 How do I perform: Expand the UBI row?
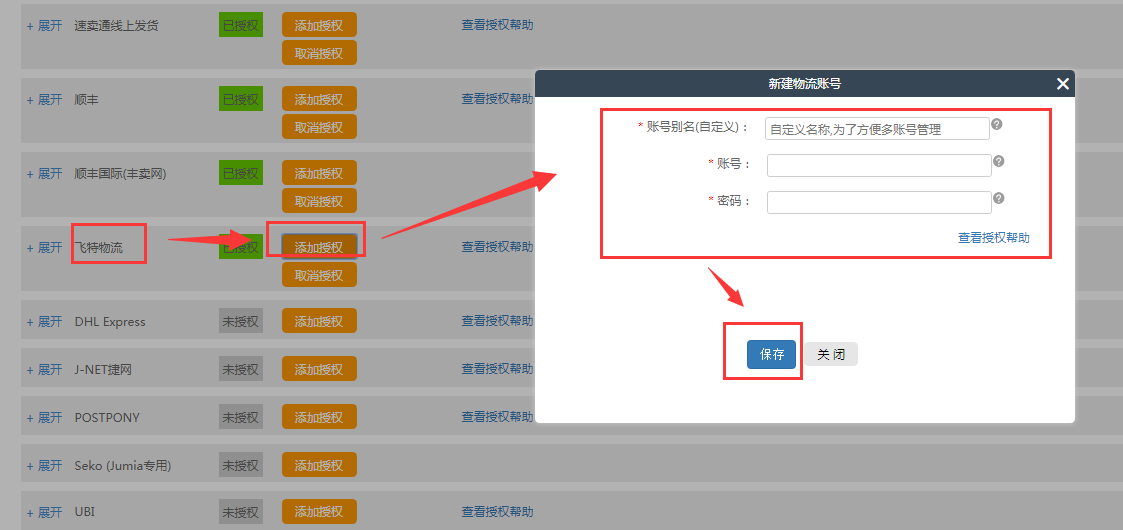(x=44, y=512)
